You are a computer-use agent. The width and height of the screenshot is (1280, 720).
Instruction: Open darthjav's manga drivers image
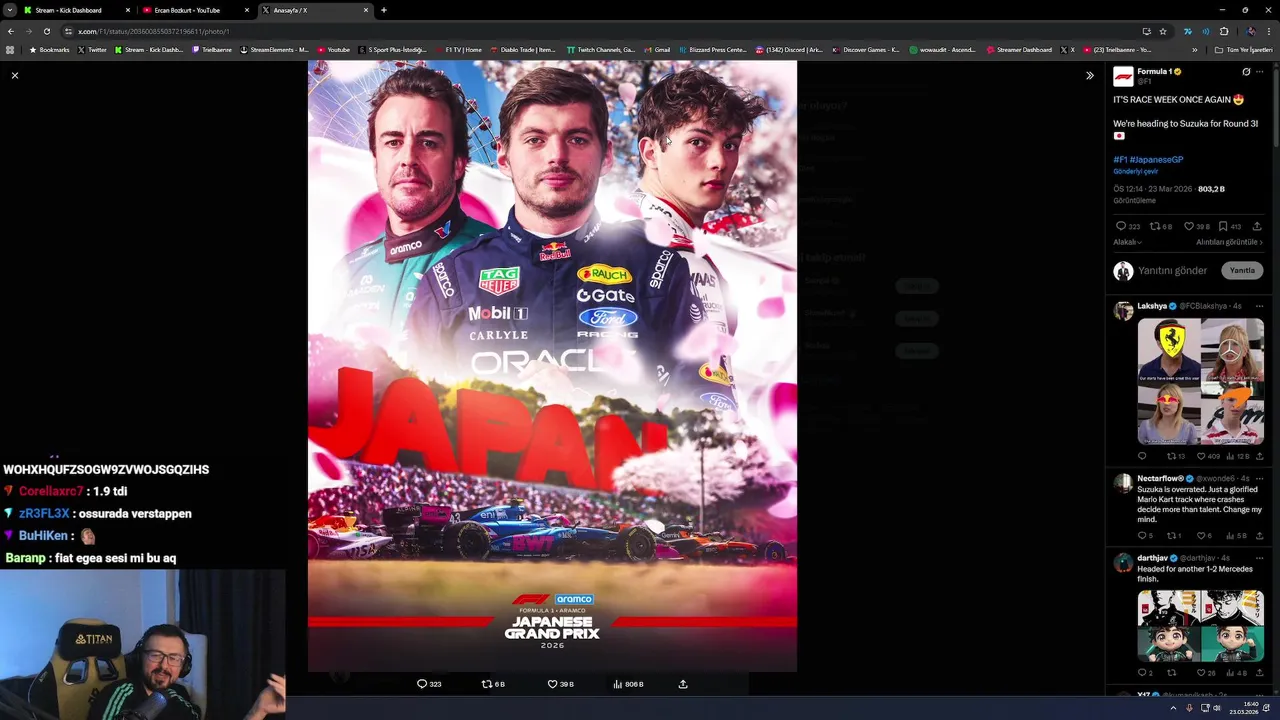[x=1200, y=626]
